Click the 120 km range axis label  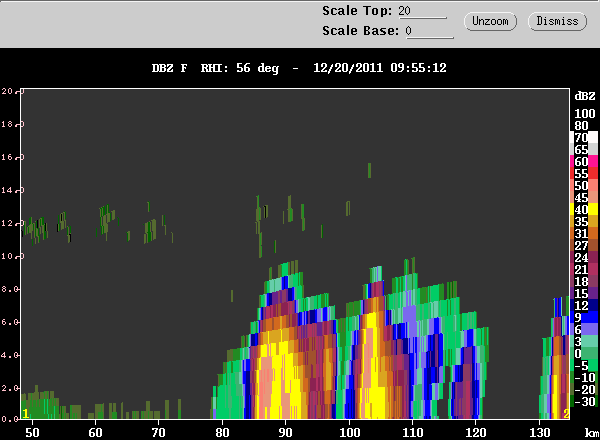point(476,433)
